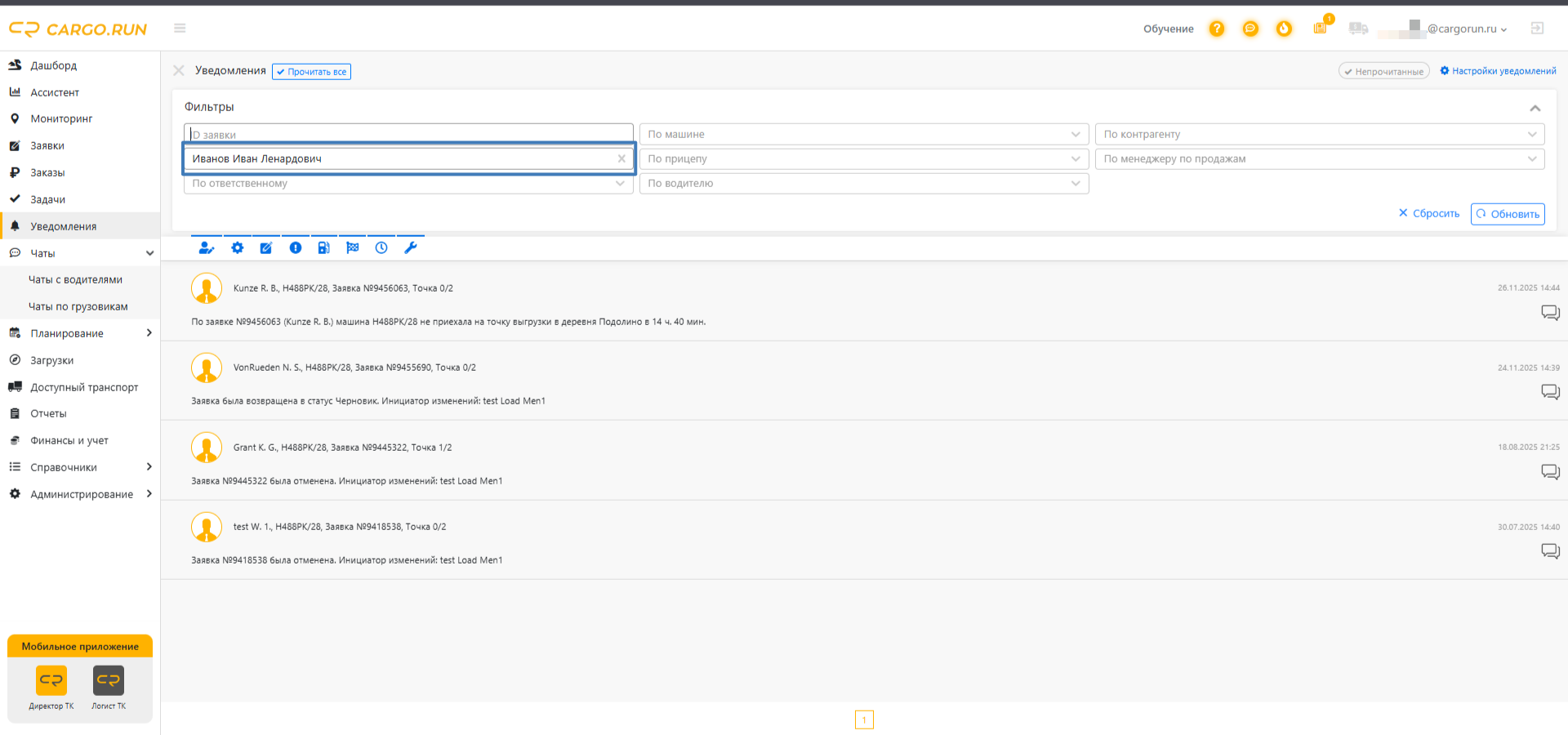Open По менеджеру по продажам dropdown
Viewport: 1568px width, 735px height.
tap(1320, 159)
